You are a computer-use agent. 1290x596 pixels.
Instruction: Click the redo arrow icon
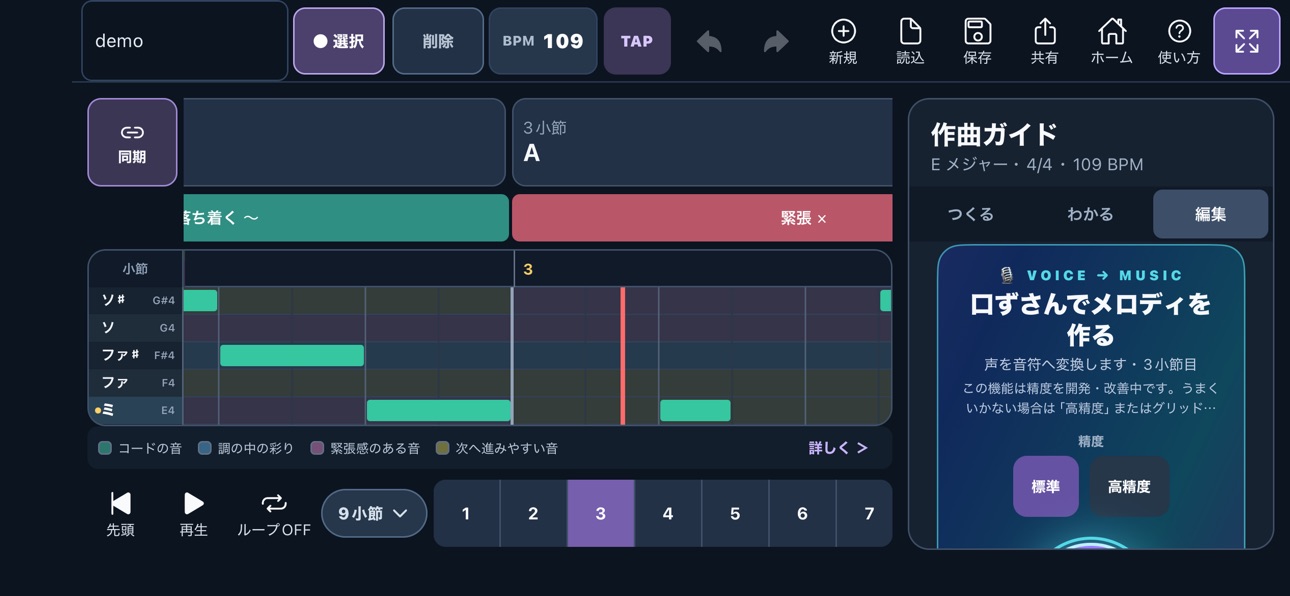coord(776,42)
